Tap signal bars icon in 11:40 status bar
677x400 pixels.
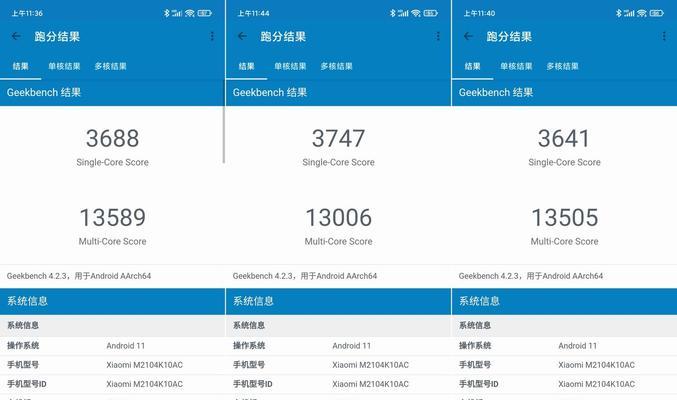[629, 13]
